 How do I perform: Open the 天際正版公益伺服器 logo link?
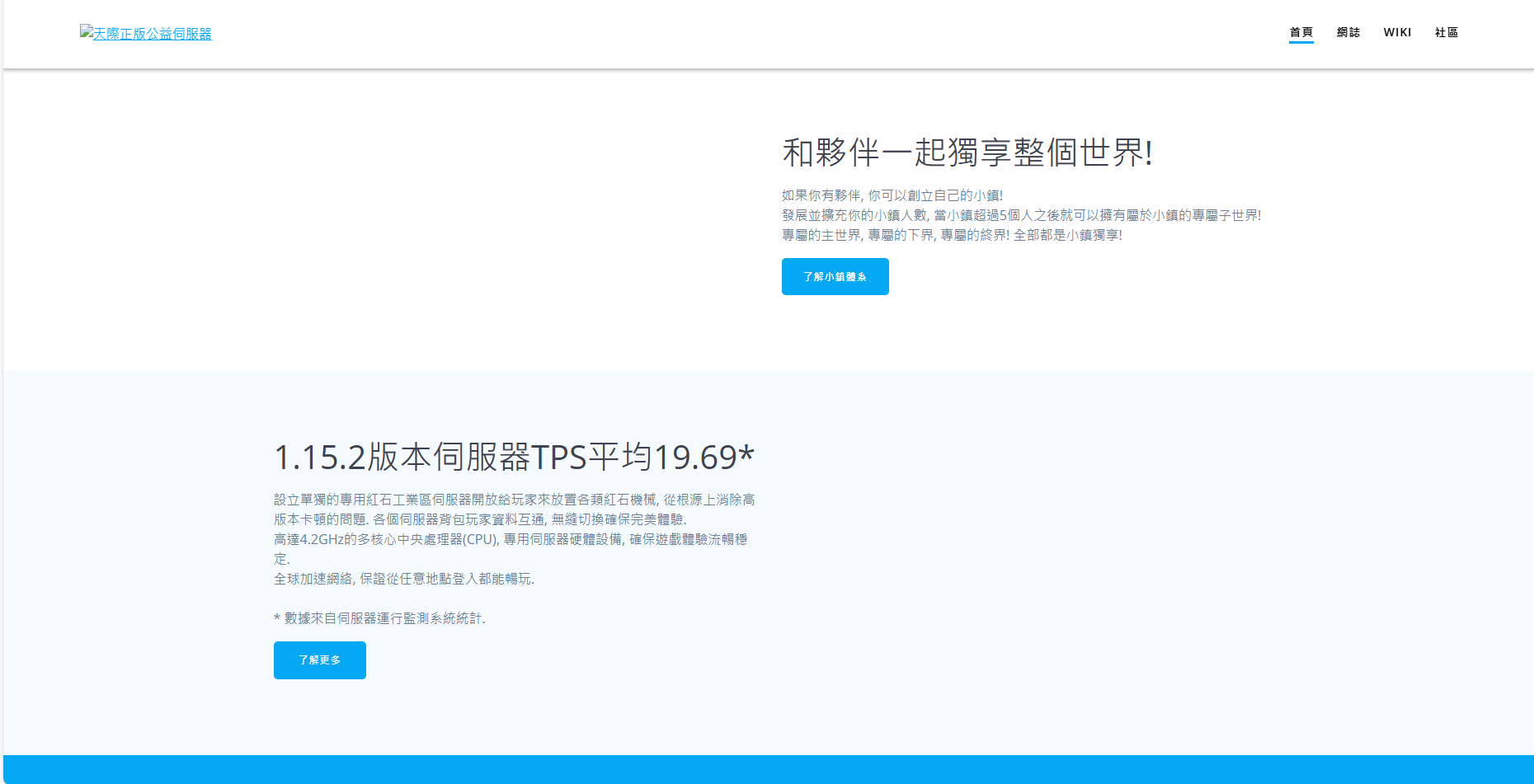pyautogui.click(x=153, y=34)
